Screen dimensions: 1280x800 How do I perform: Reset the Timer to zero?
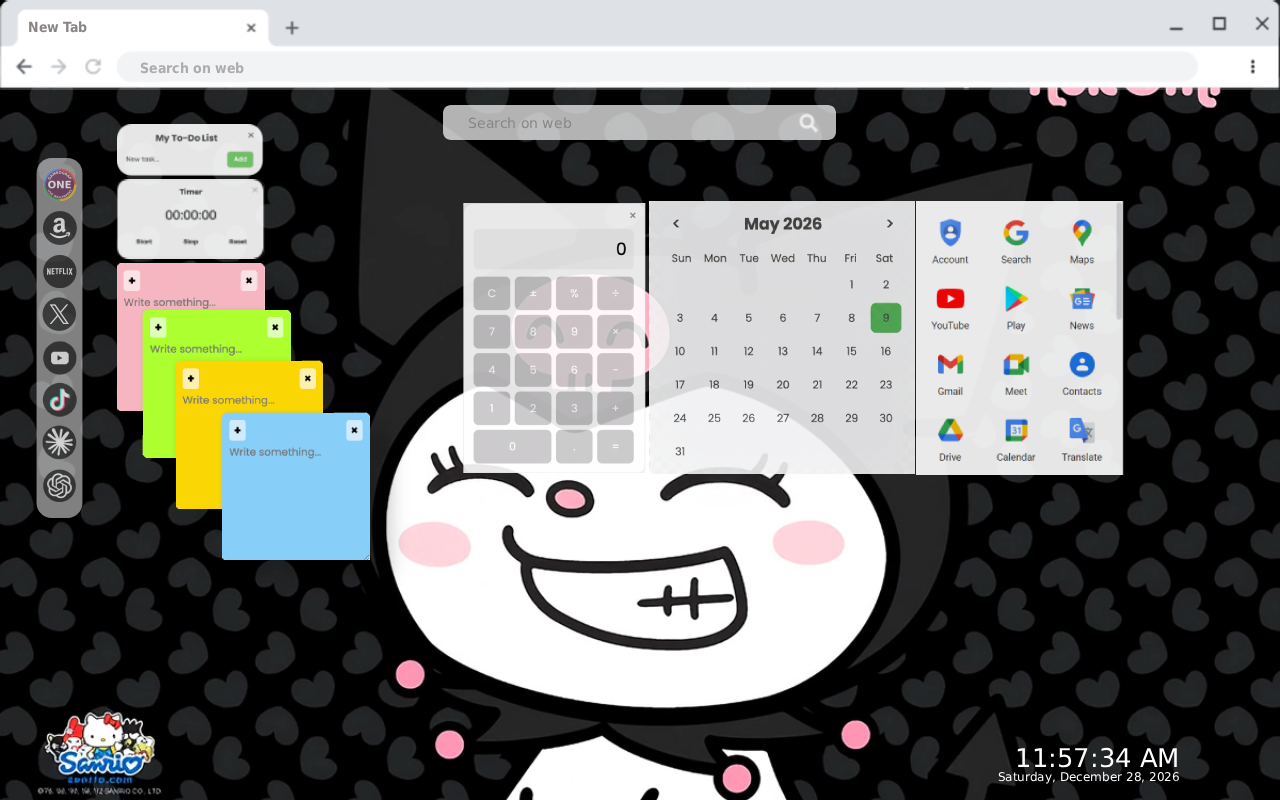coord(238,242)
